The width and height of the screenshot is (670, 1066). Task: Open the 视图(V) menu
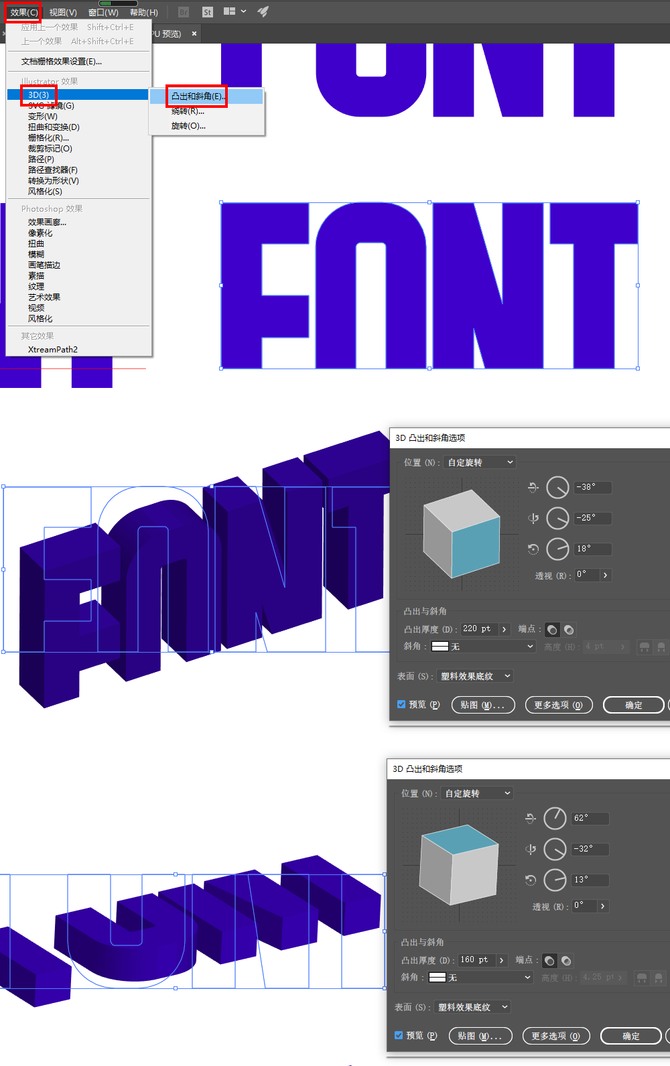tap(63, 12)
